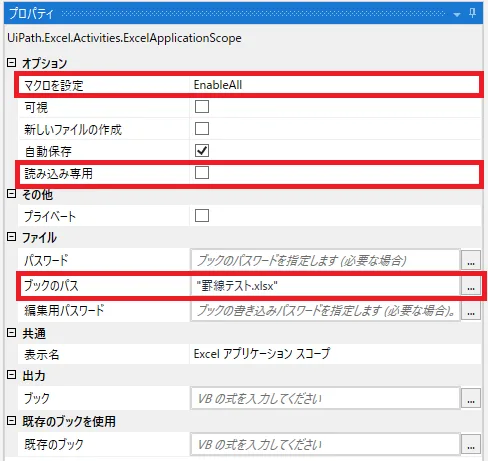
Task: Open expression editor for 既存のブック
Action: click(471, 444)
